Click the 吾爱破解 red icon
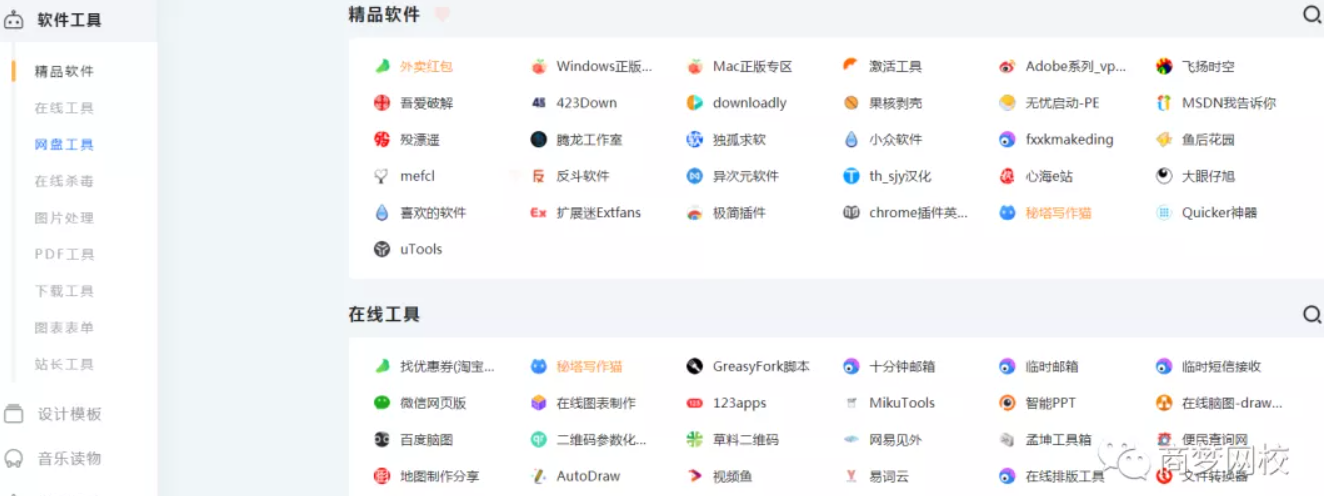 pos(382,103)
